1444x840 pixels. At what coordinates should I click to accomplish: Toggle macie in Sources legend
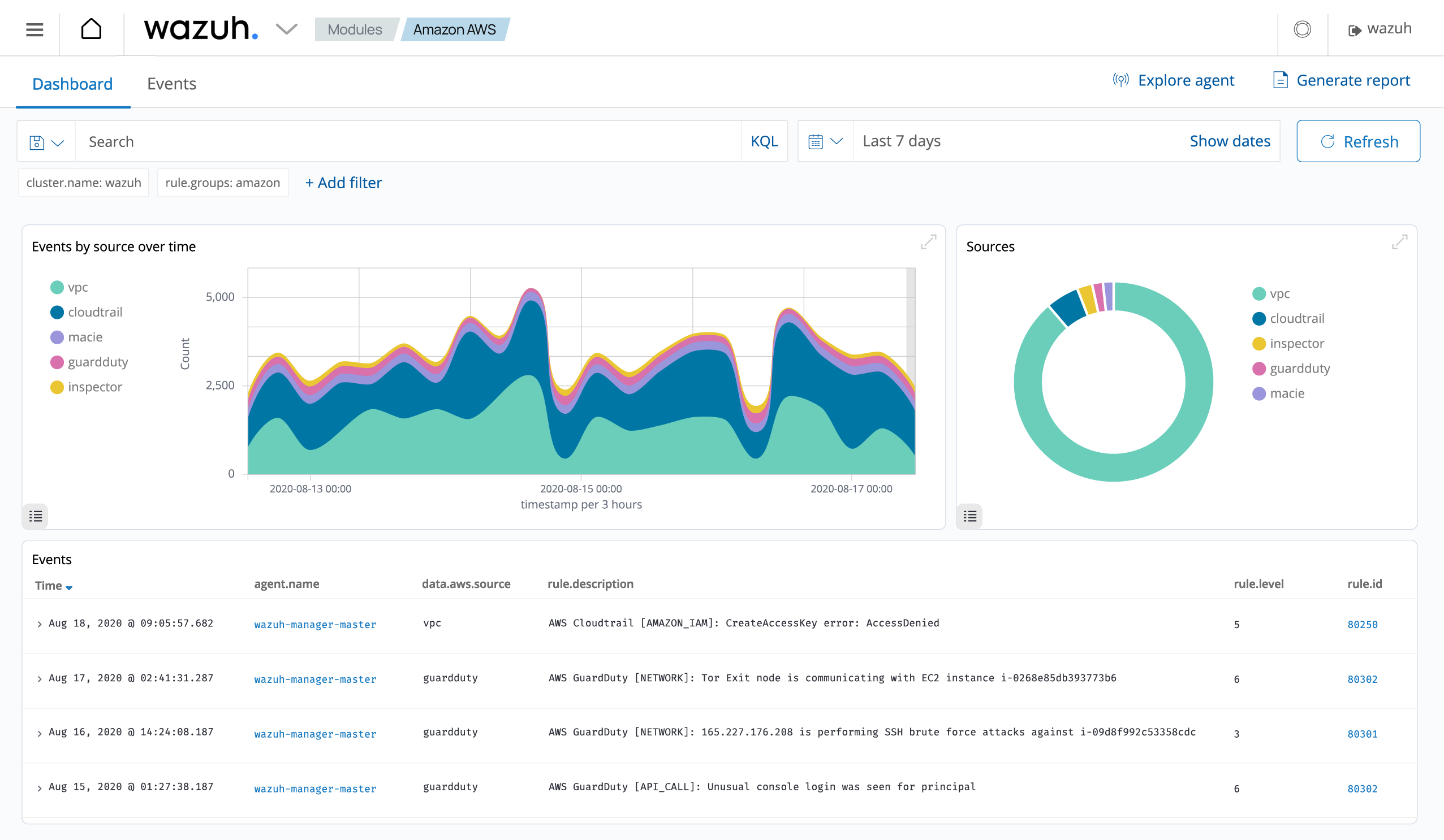(x=1279, y=393)
